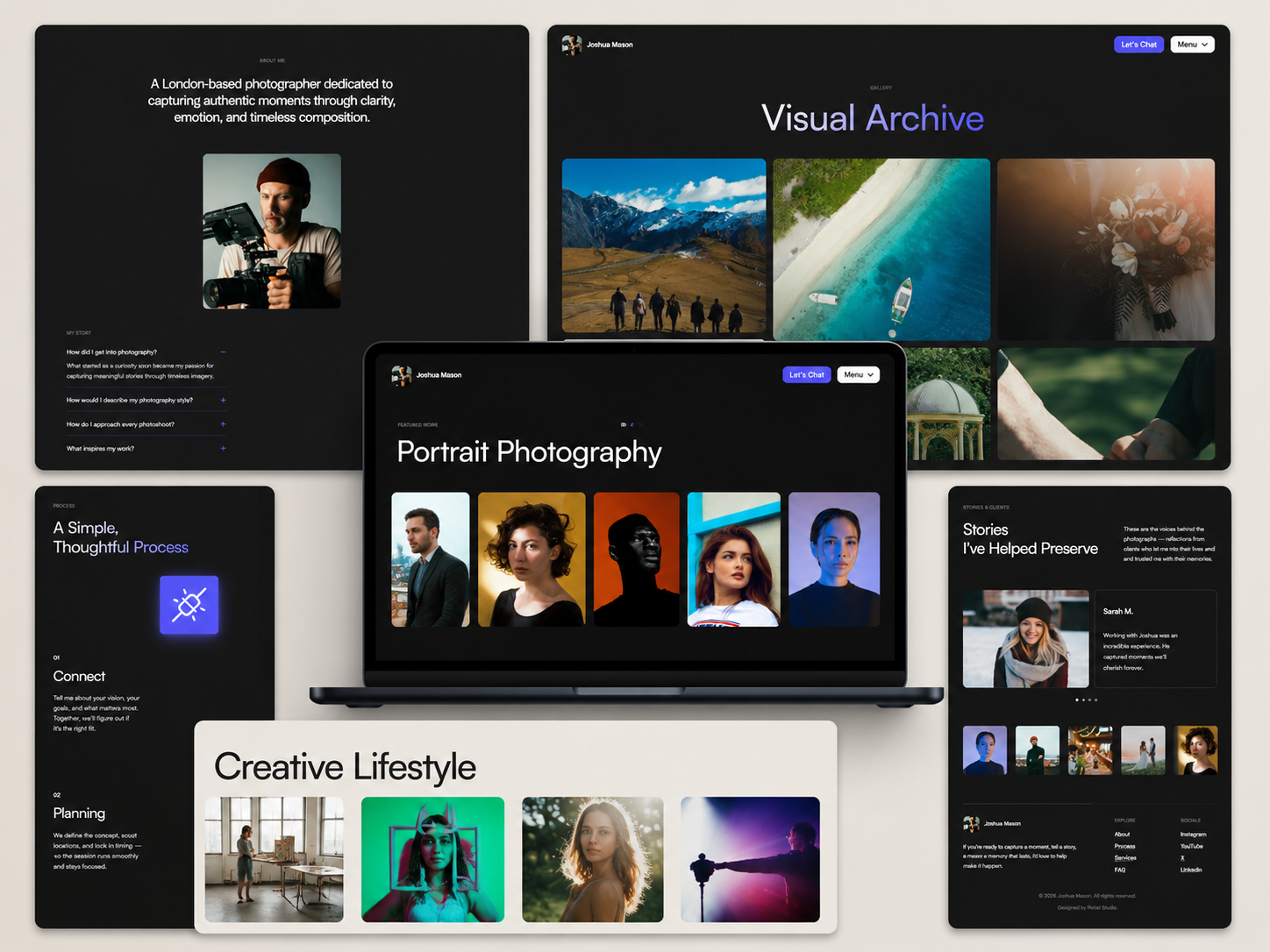Viewport: 1270px width, 952px height.
Task: Select the wedding couple thumbnail
Action: coord(1144,750)
